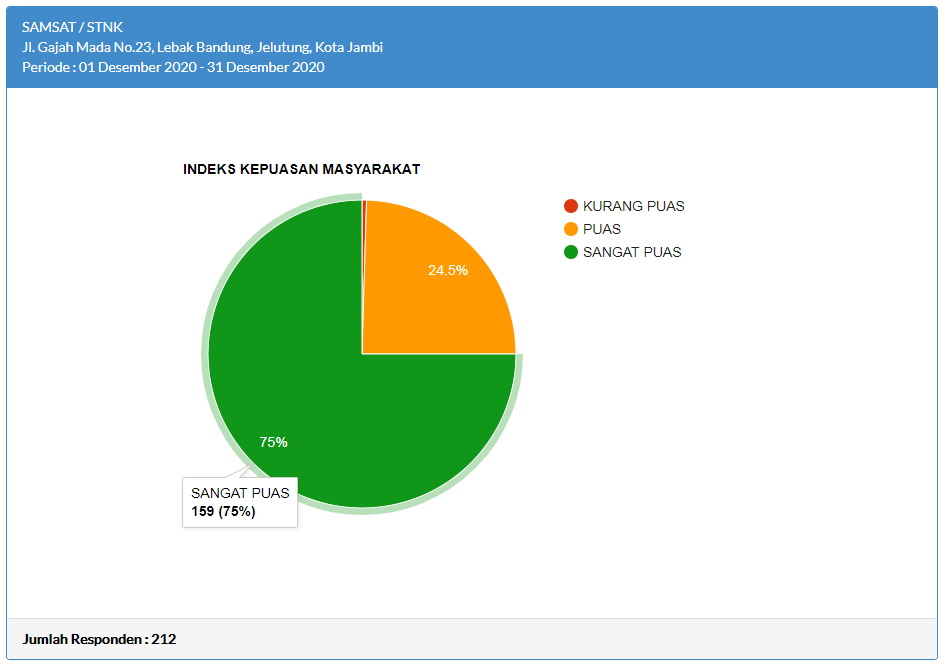Click the red KURANG PUAS legend dot
The image size is (945, 667).
tap(571, 206)
